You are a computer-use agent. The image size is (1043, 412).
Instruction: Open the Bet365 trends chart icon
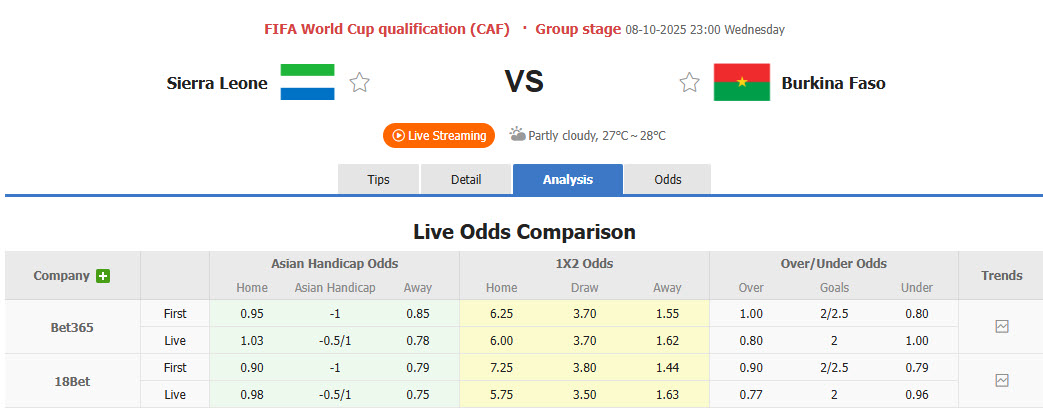click(x=1002, y=326)
